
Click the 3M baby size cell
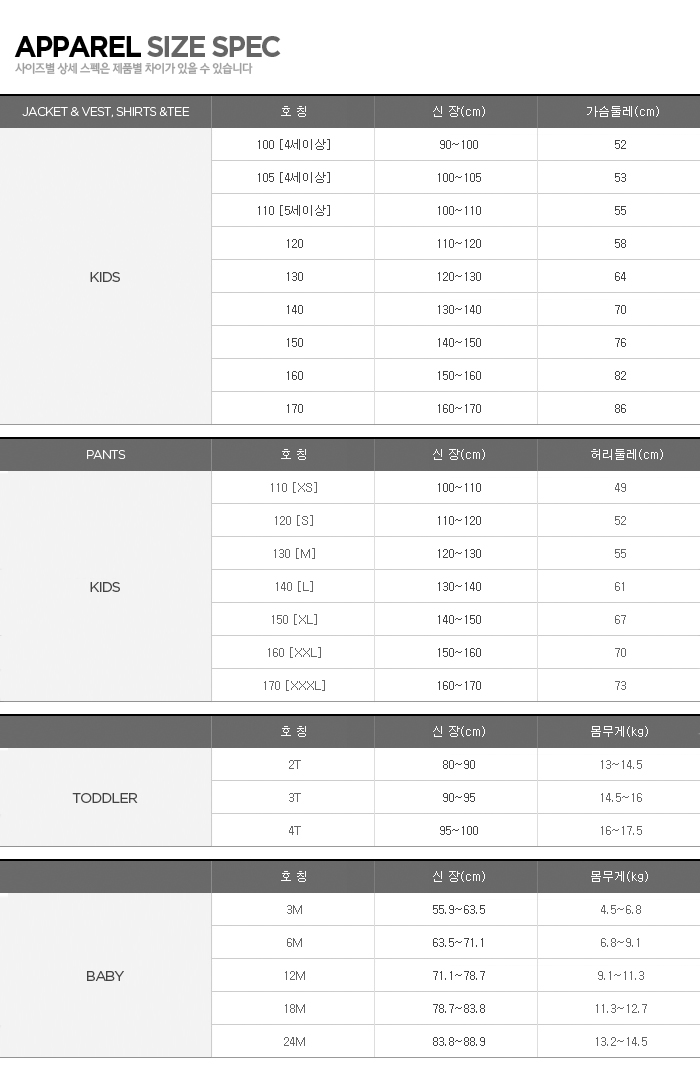(293, 910)
